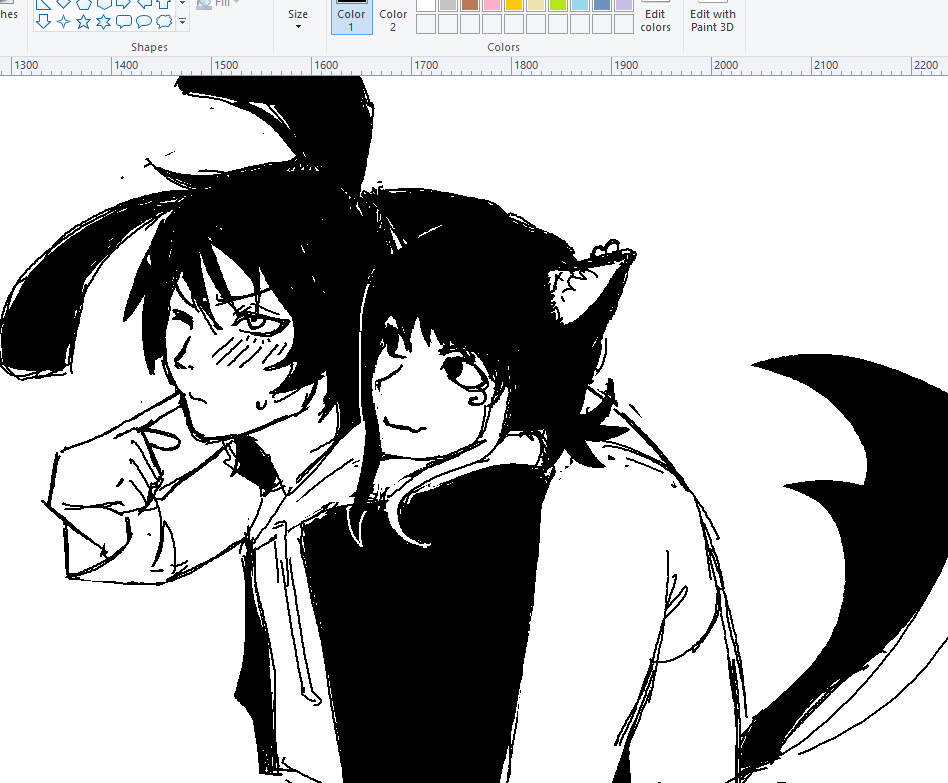The height and width of the screenshot is (783, 948).
Task: Pick the white color swatch
Action: [426, 4]
